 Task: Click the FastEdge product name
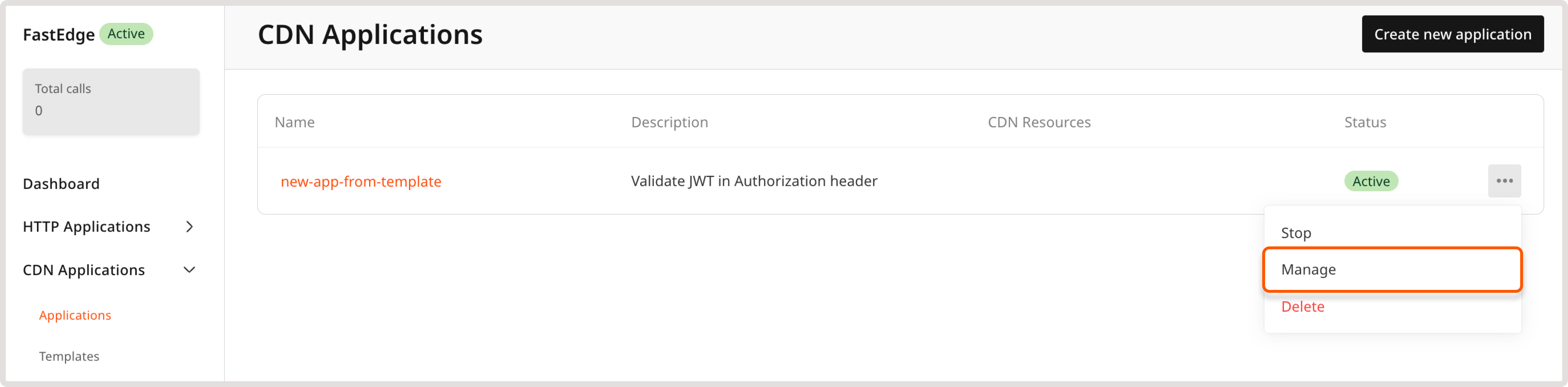(x=58, y=34)
